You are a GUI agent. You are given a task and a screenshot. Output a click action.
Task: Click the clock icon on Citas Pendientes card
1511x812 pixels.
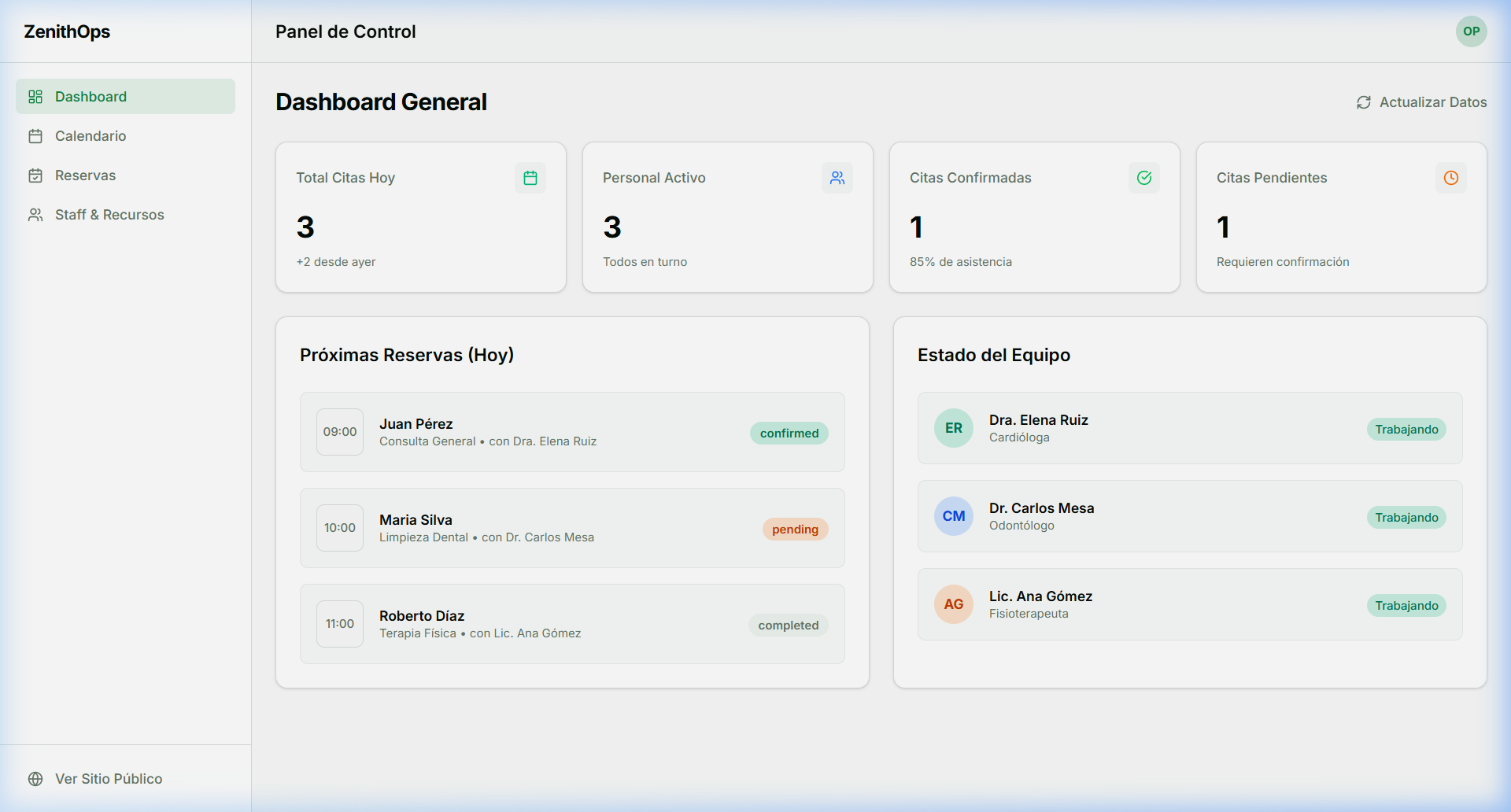(x=1451, y=178)
